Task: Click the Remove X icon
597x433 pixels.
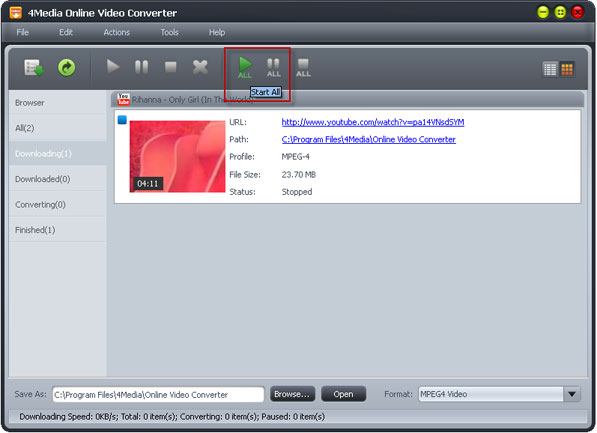Action: coord(200,67)
